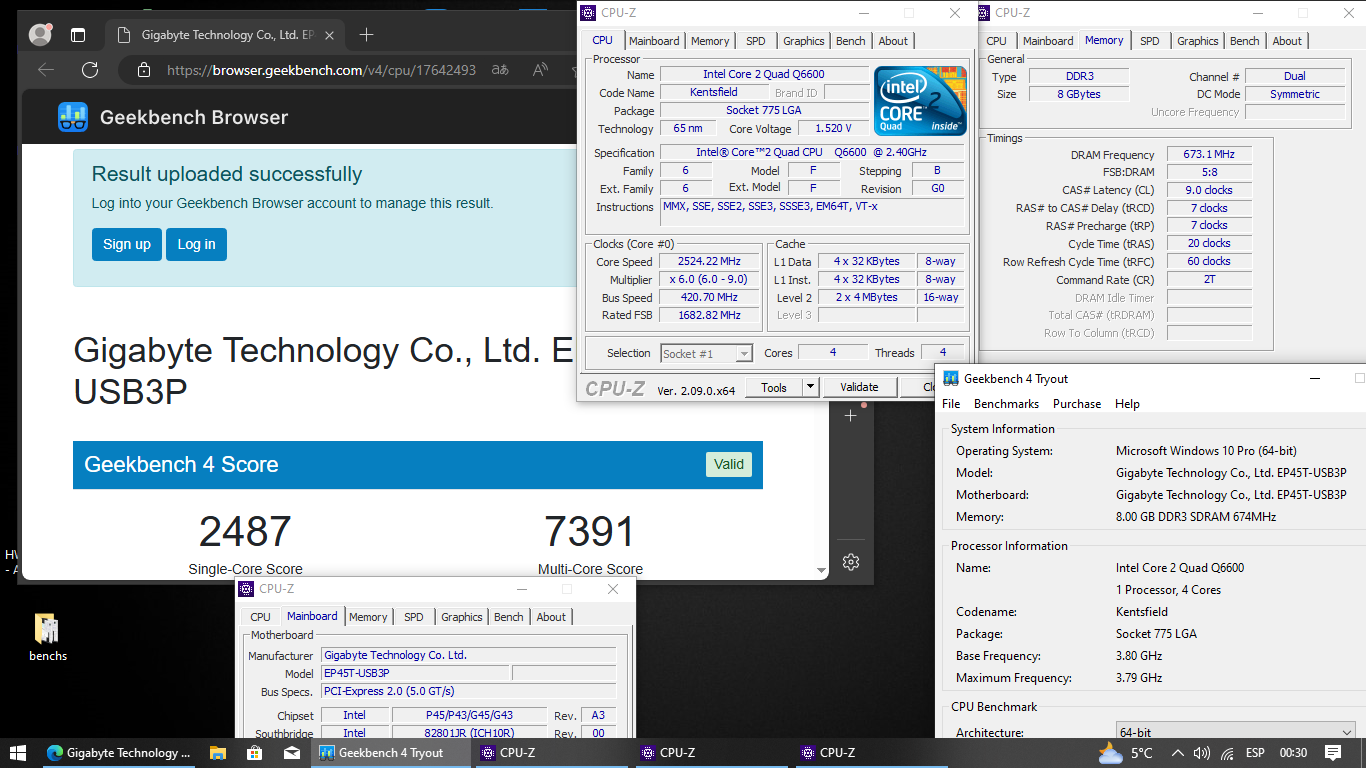Open the Architecture 64-bit dropdown

point(1236,733)
